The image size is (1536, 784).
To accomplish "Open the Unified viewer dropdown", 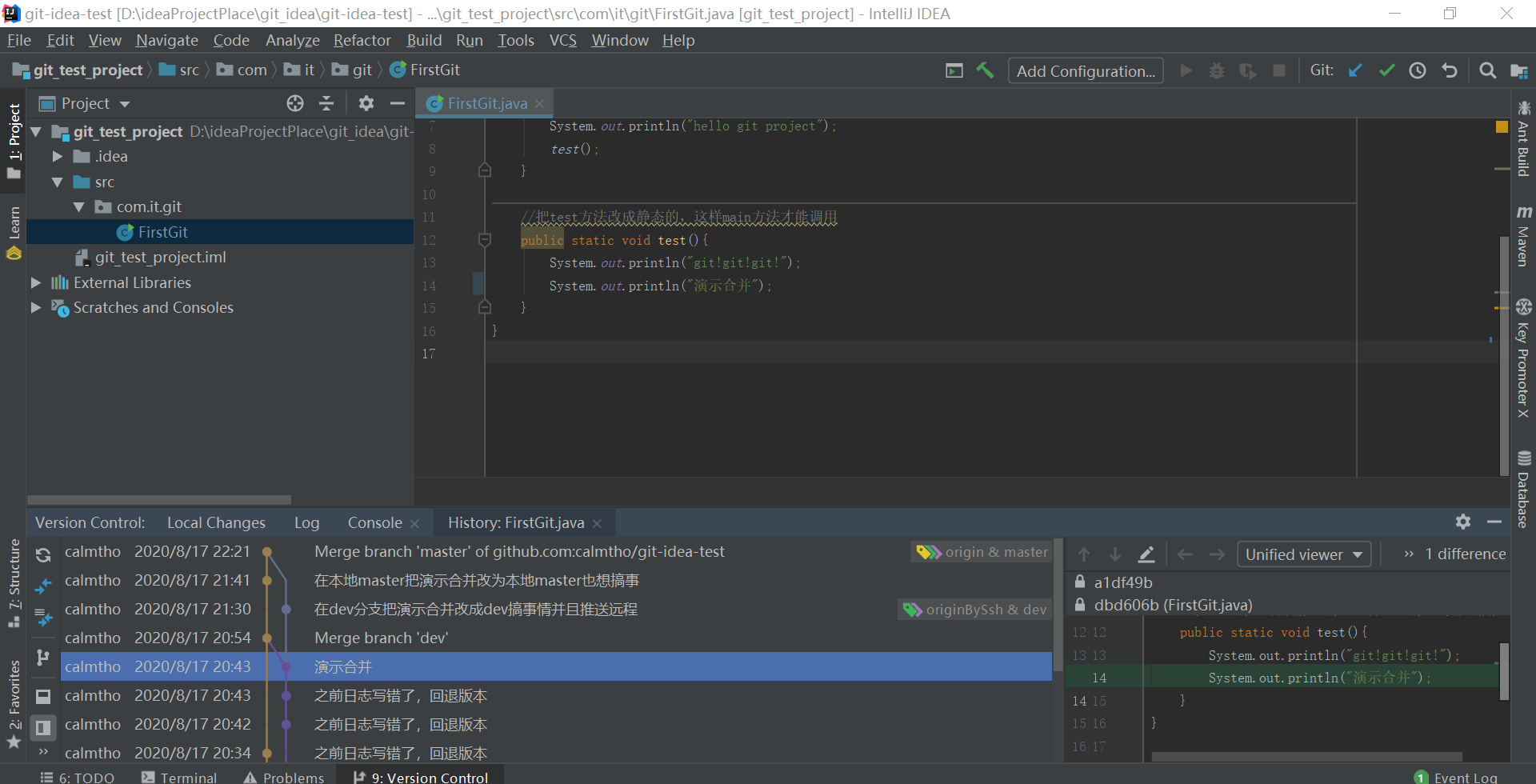I will [1304, 554].
